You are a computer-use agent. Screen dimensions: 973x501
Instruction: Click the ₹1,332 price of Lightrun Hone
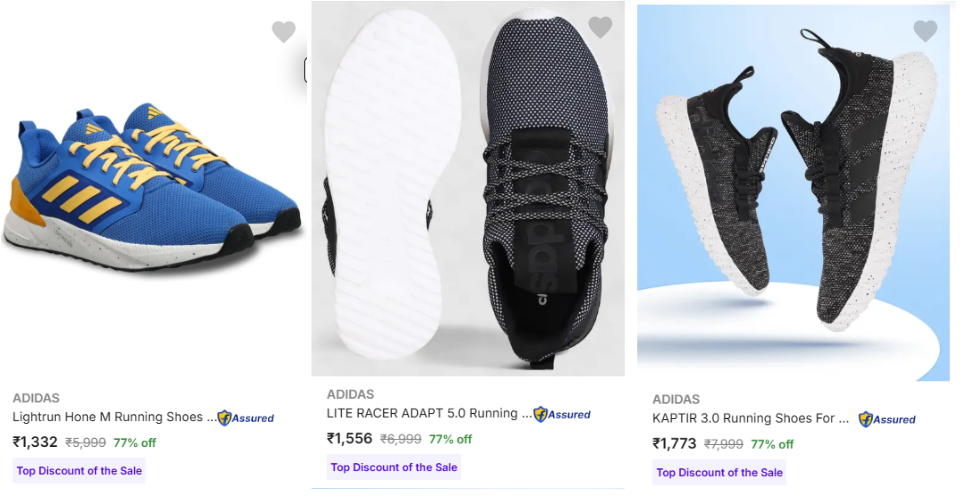(35, 442)
